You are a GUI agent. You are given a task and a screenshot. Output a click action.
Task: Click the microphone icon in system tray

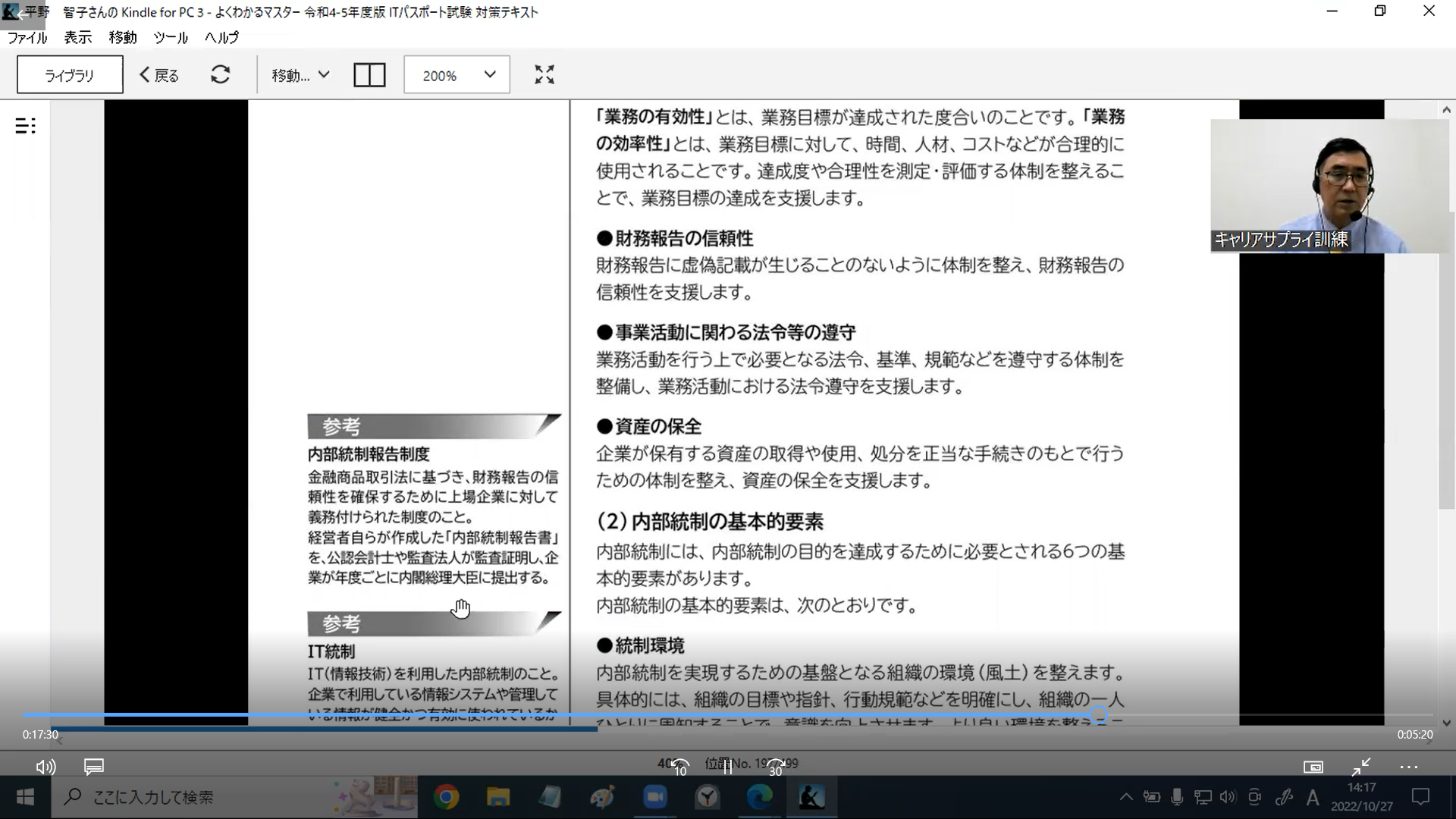point(1177,797)
